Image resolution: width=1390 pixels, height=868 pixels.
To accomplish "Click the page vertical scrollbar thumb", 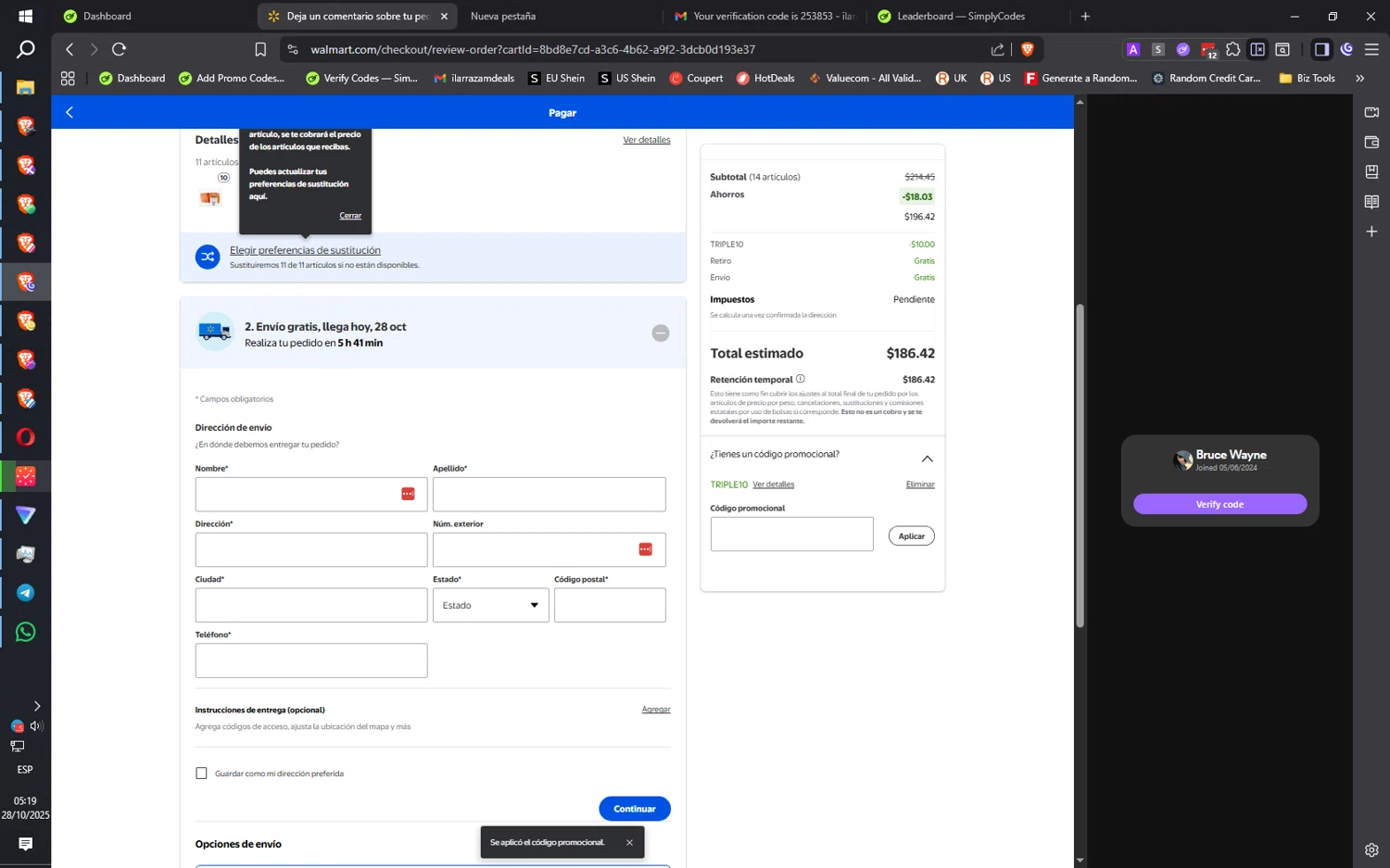I will pyautogui.click(x=1080, y=466).
